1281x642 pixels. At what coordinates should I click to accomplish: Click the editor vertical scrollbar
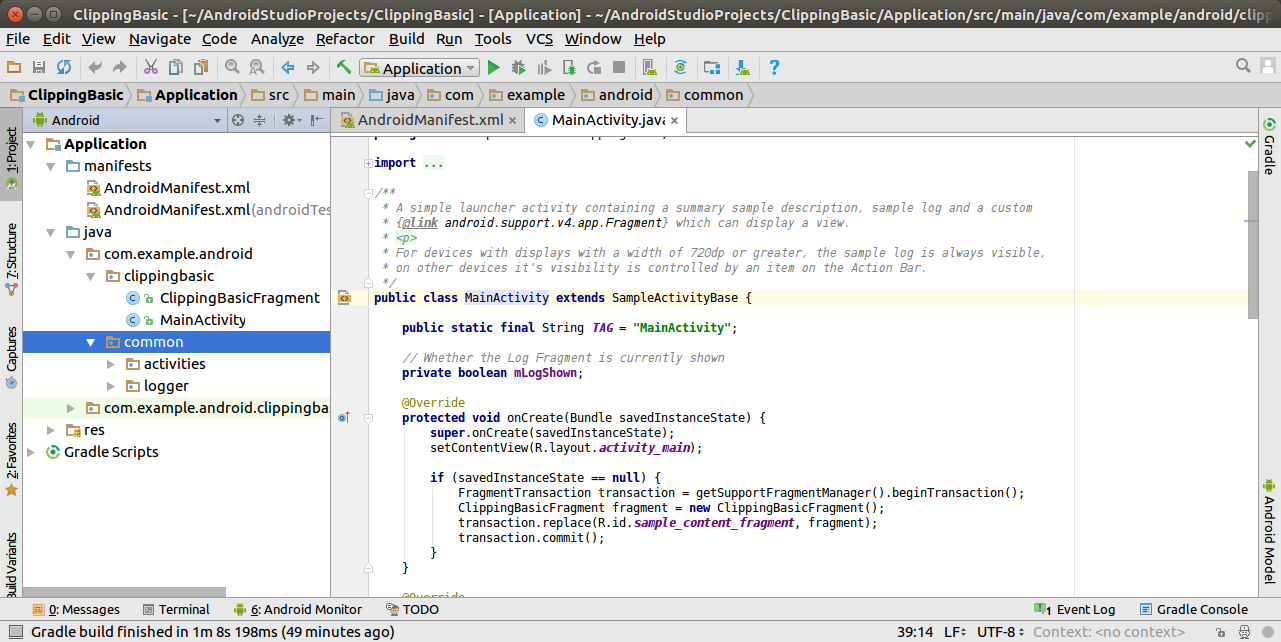1253,245
